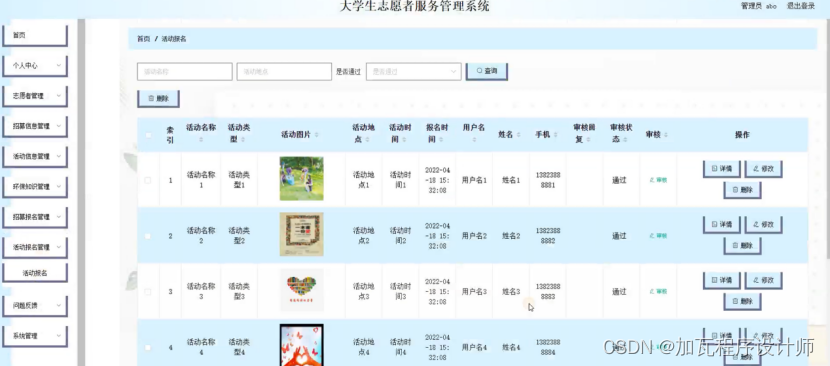The width and height of the screenshot is (830, 366).
Task: Click the 管理员 abo account label
Action: pyautogui.click(x=759, y=6)
